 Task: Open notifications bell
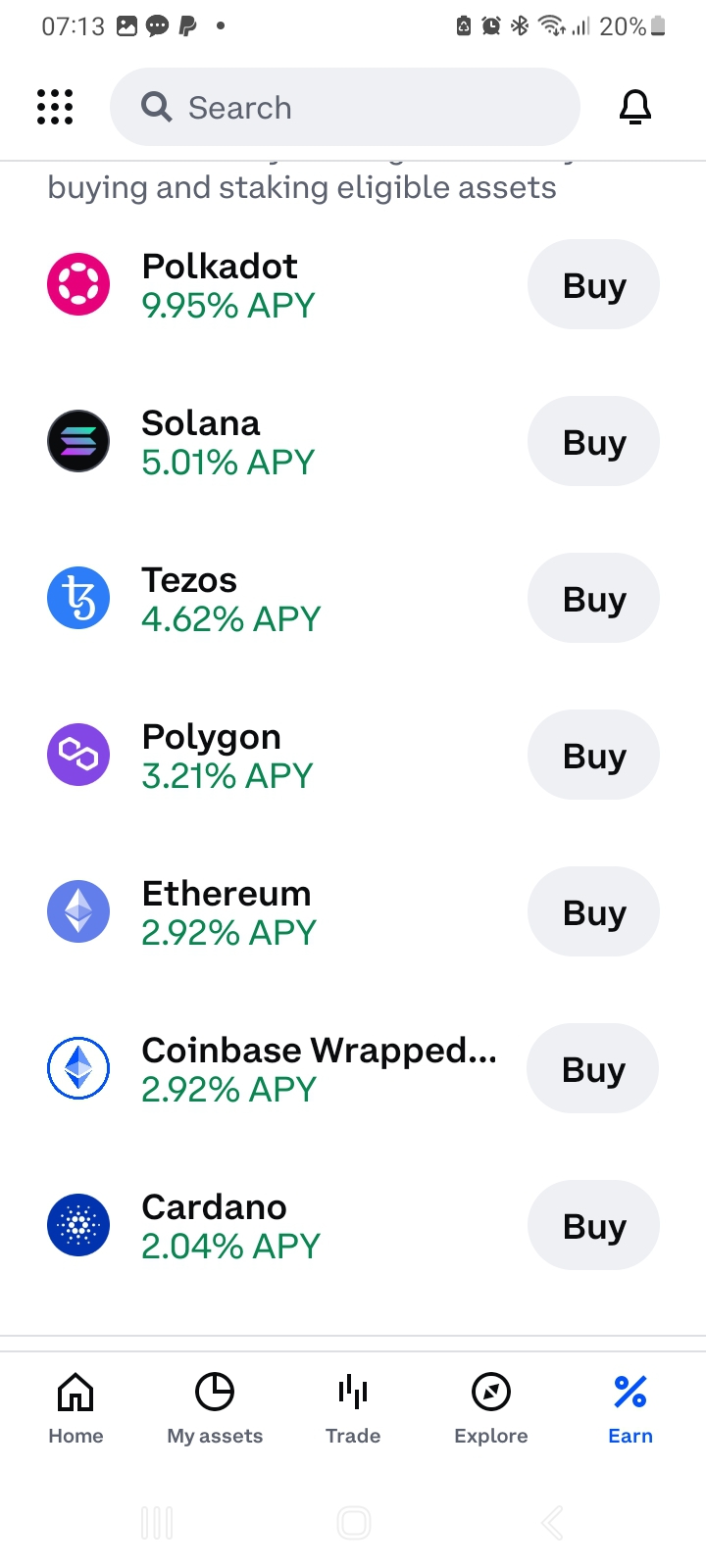tap(635, 107)
